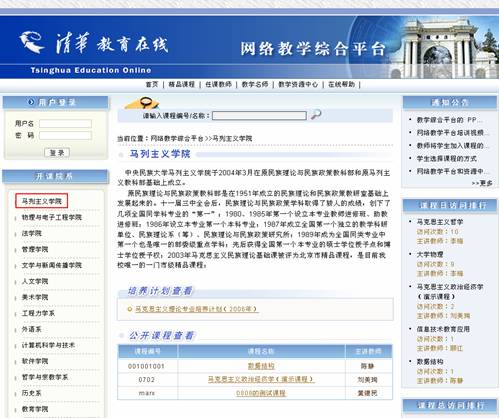Click >>更多 under notices
Image resolution: width=499 pixels, height=418 pixels.
tap(482, 183)
